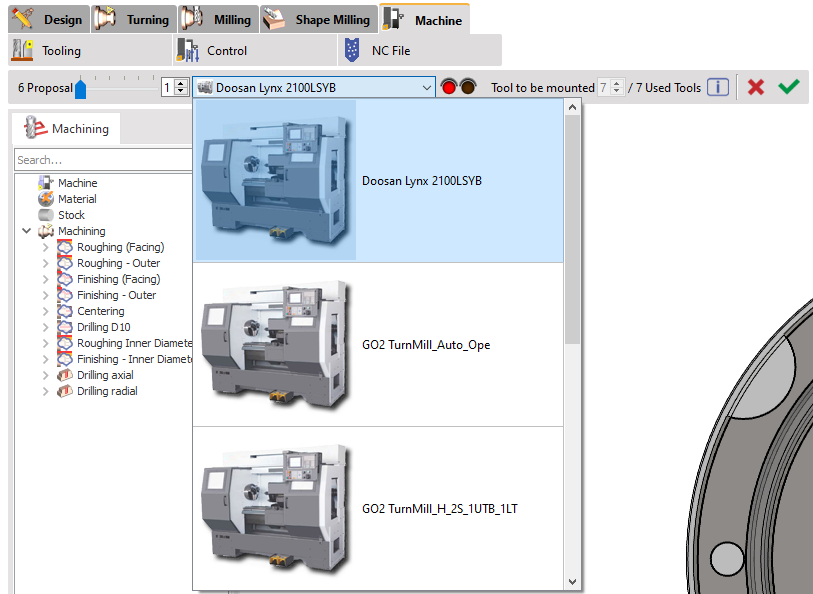Click the blue info icon near Used Tools
813x594 pixels.
(x=717, y=87)
